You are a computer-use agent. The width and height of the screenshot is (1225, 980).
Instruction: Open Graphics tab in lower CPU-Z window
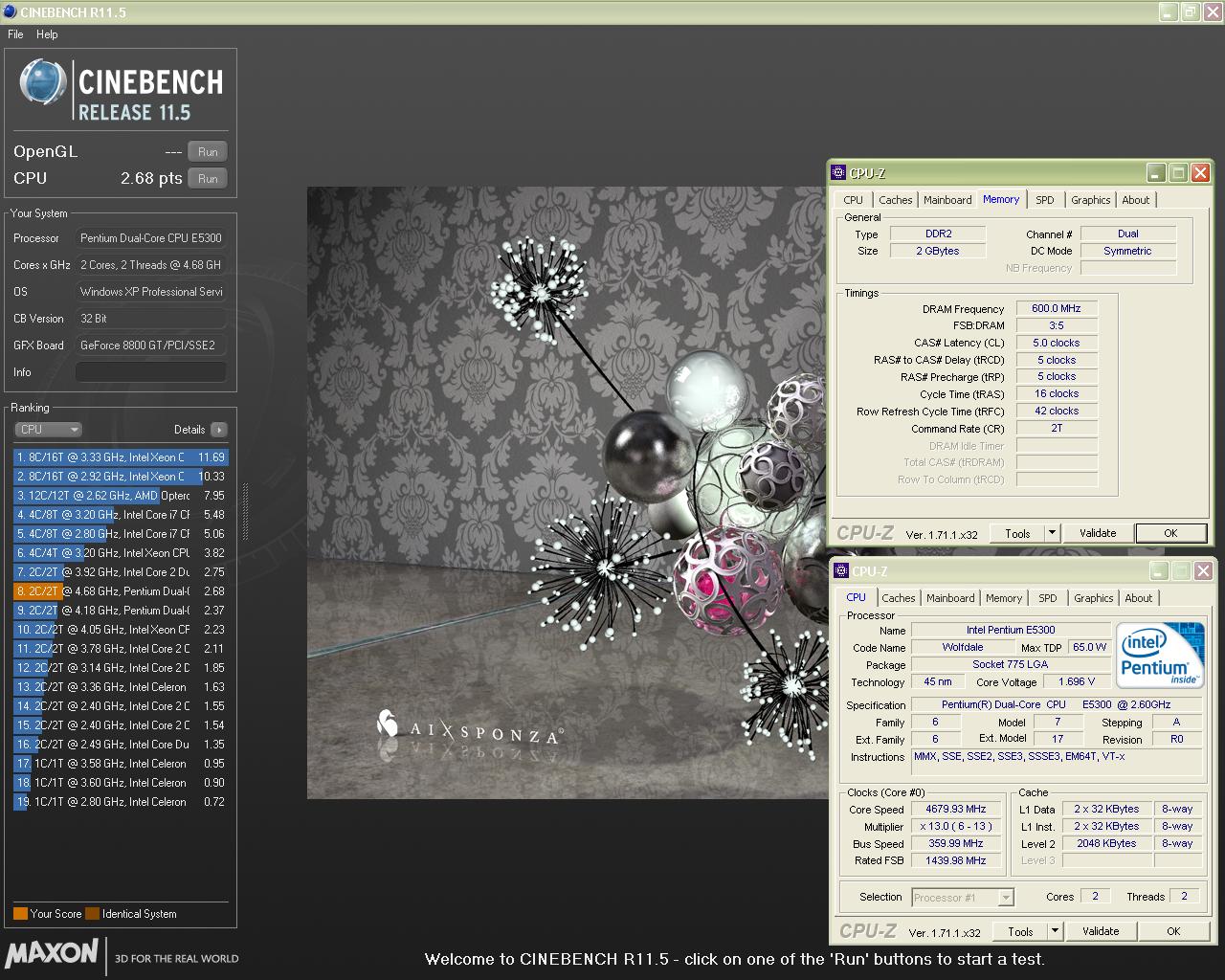pyautogui.click(x=1094, y=598)
